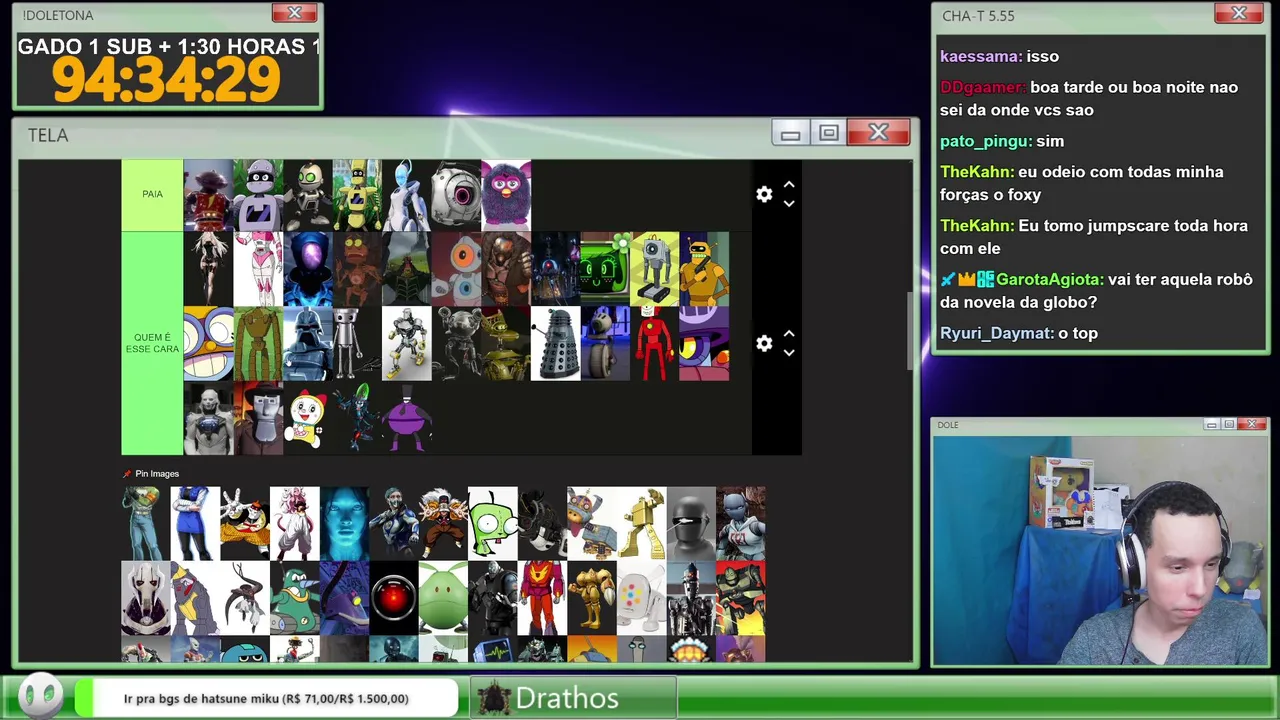Image resolution: width=1280 pixels, height=720 pixels.
Task: Select the white robot with the orange eye
Action: click(x=456, y=269)
